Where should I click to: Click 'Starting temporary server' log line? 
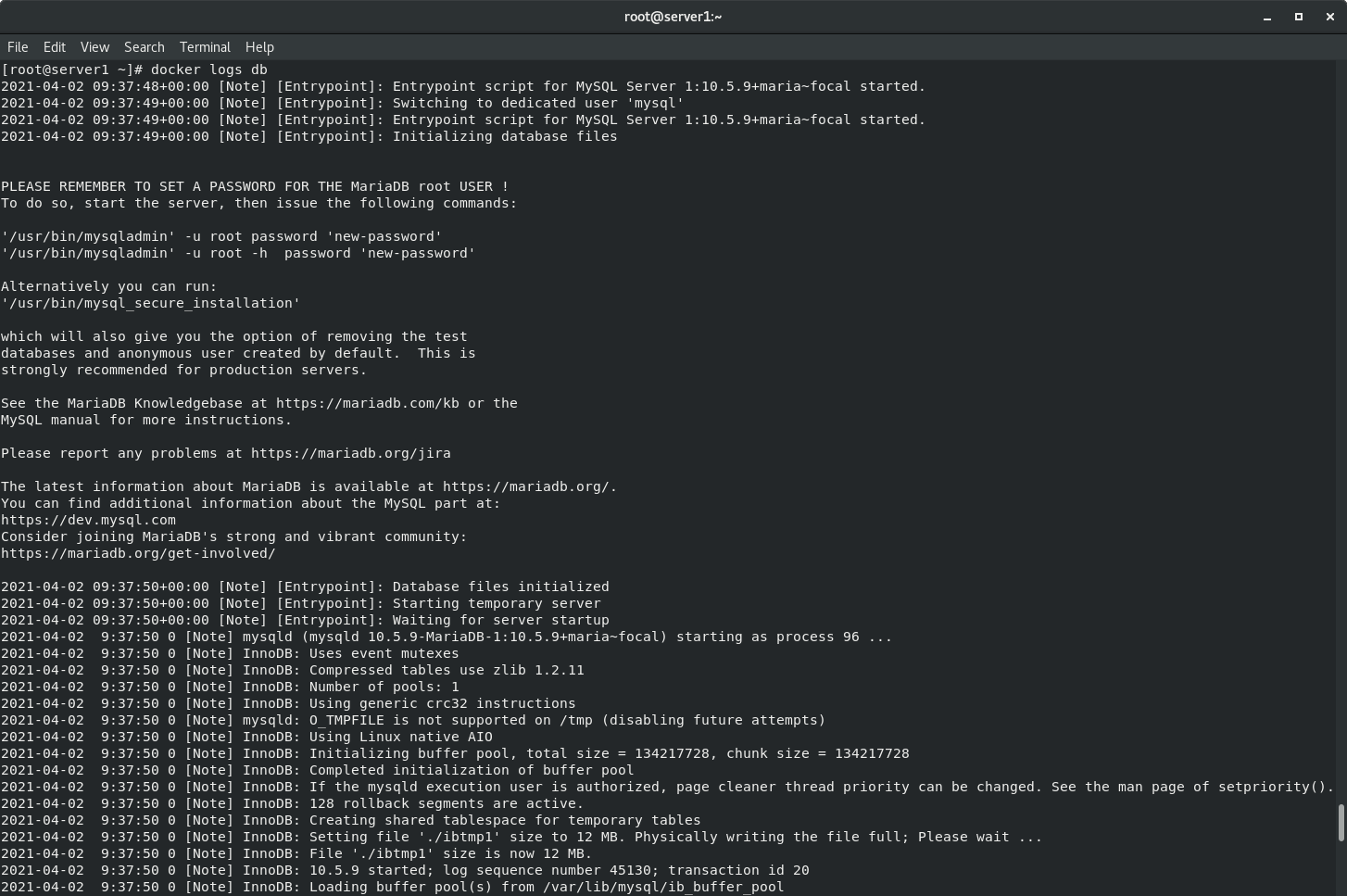tap(301, 603)
